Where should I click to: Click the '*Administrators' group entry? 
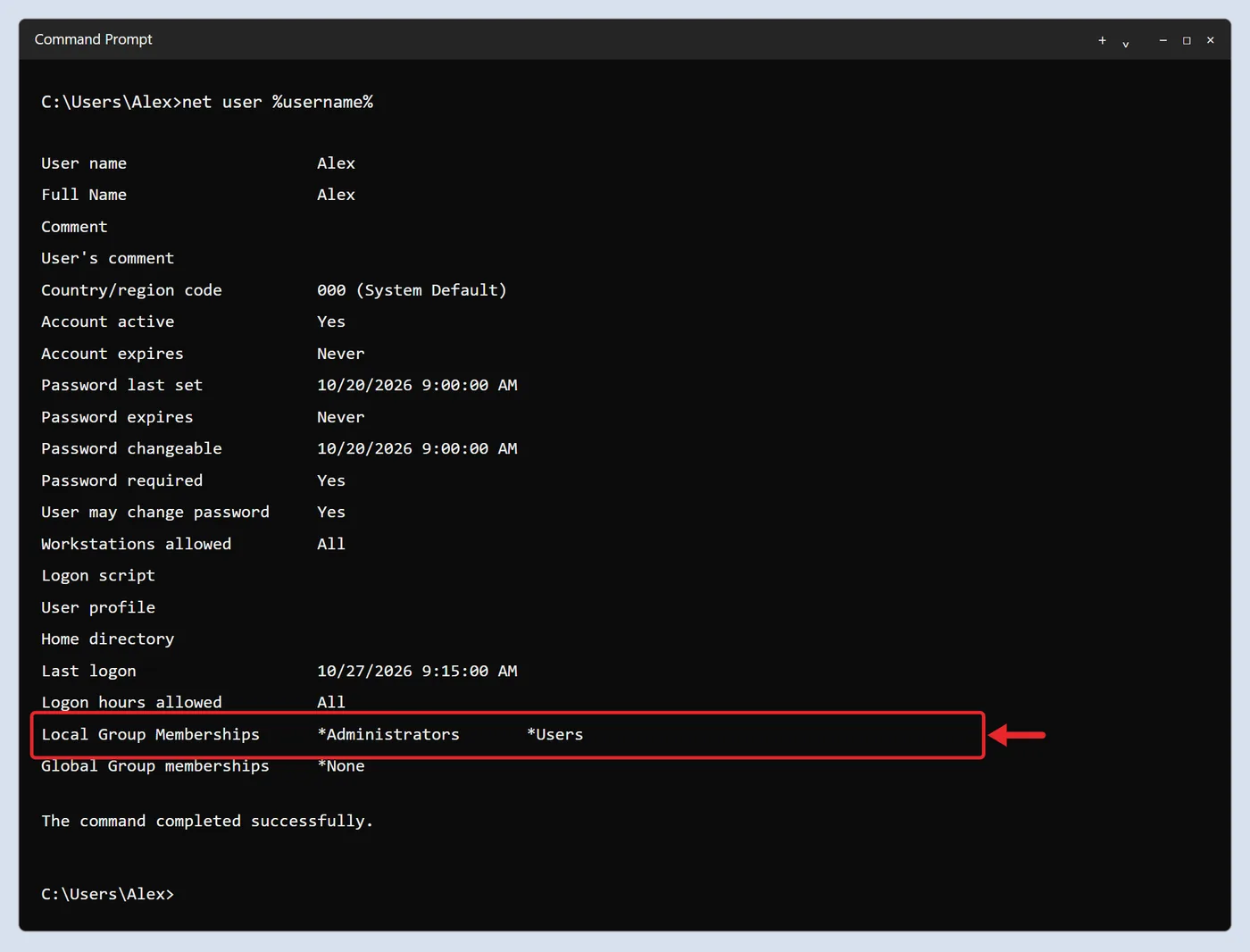click(388, 734)
